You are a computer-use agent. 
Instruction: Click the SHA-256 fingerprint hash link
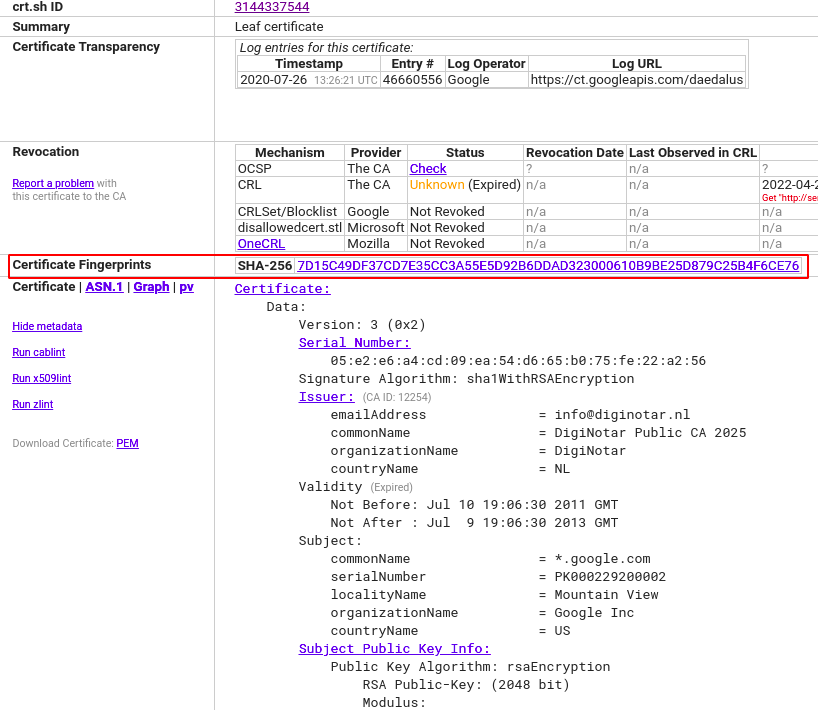pyautogui.click(x=548, y=266)
